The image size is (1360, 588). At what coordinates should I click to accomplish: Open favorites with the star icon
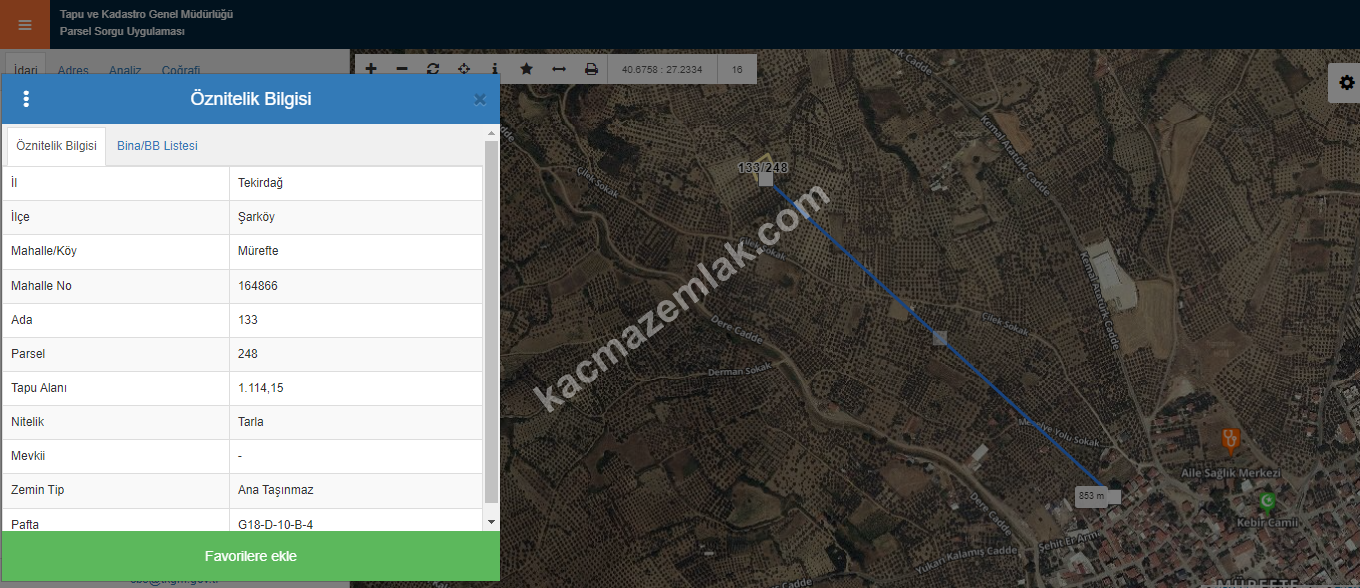click(527, 69)
